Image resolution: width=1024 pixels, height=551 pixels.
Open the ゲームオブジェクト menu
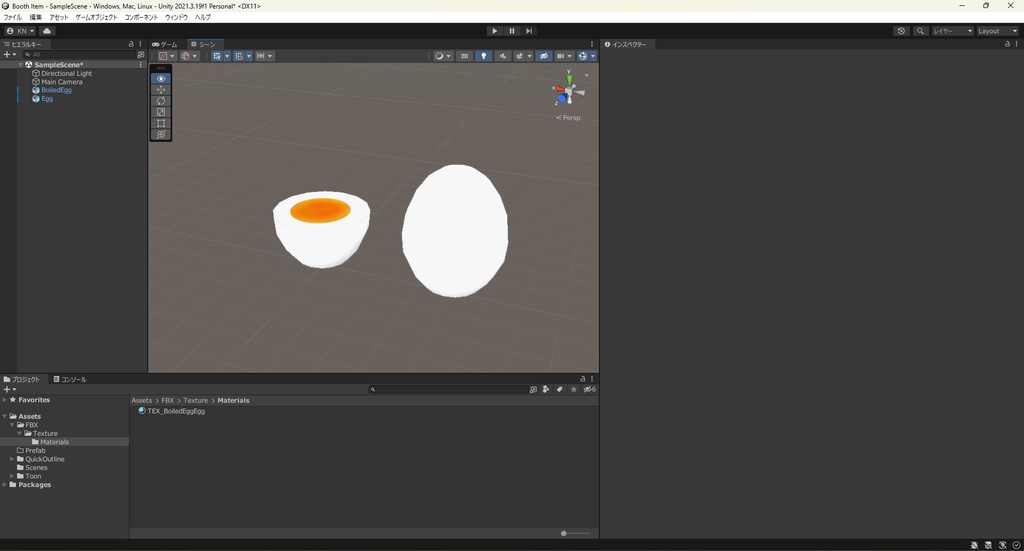point(96,18)
